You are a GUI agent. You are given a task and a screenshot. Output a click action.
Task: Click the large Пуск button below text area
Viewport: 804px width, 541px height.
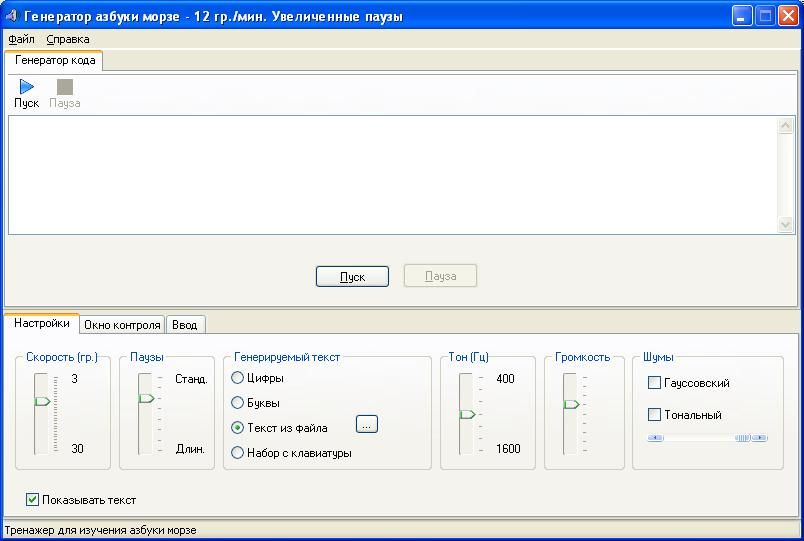click(x=352, y=277)
